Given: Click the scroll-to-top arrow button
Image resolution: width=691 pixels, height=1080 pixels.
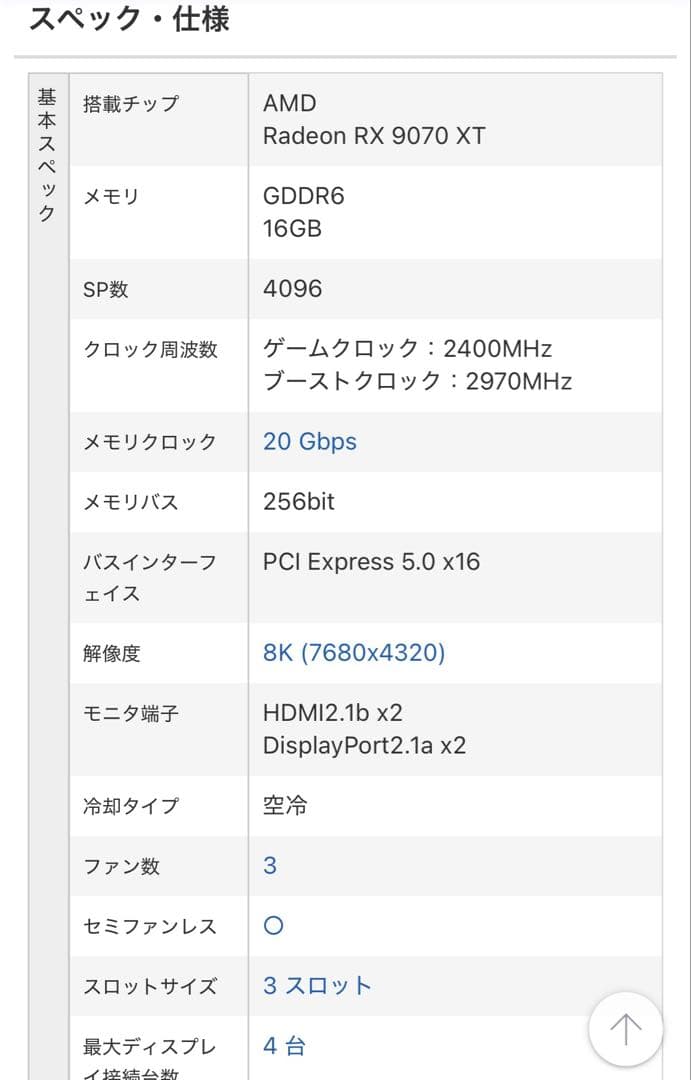Looking at the screenshot, I should [625, 1028].
